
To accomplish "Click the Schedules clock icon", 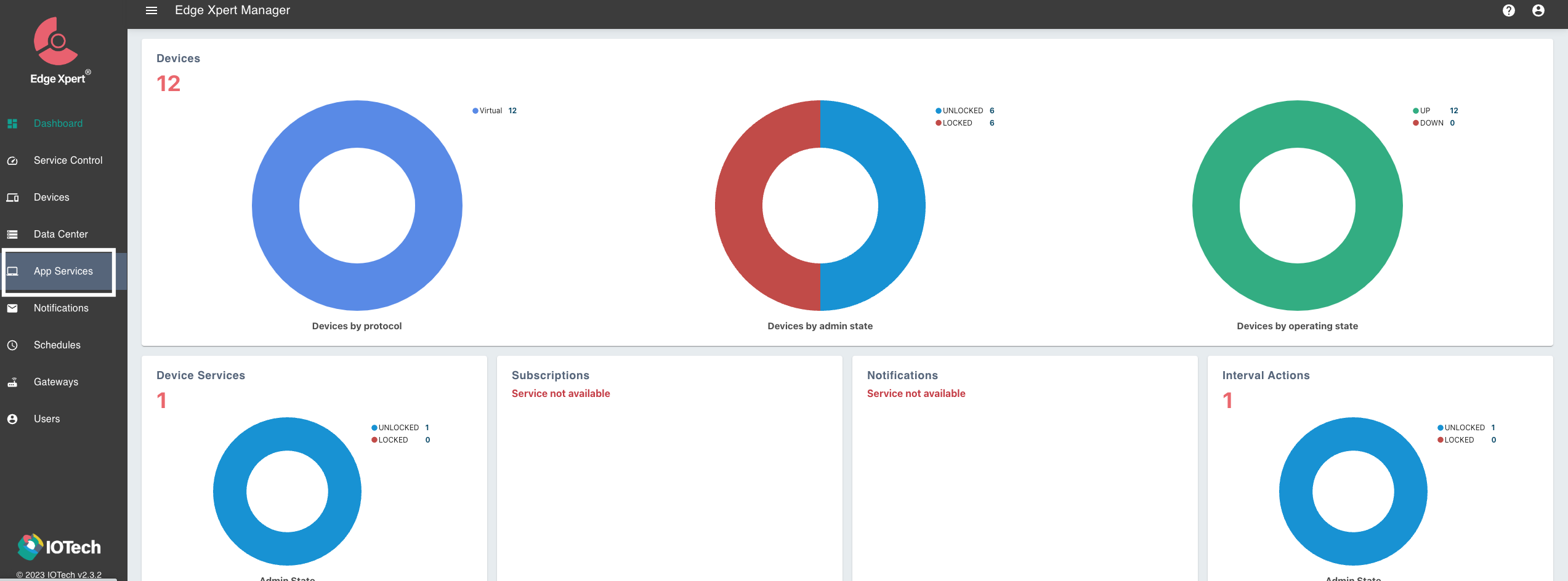I will (x=12, y=345).
